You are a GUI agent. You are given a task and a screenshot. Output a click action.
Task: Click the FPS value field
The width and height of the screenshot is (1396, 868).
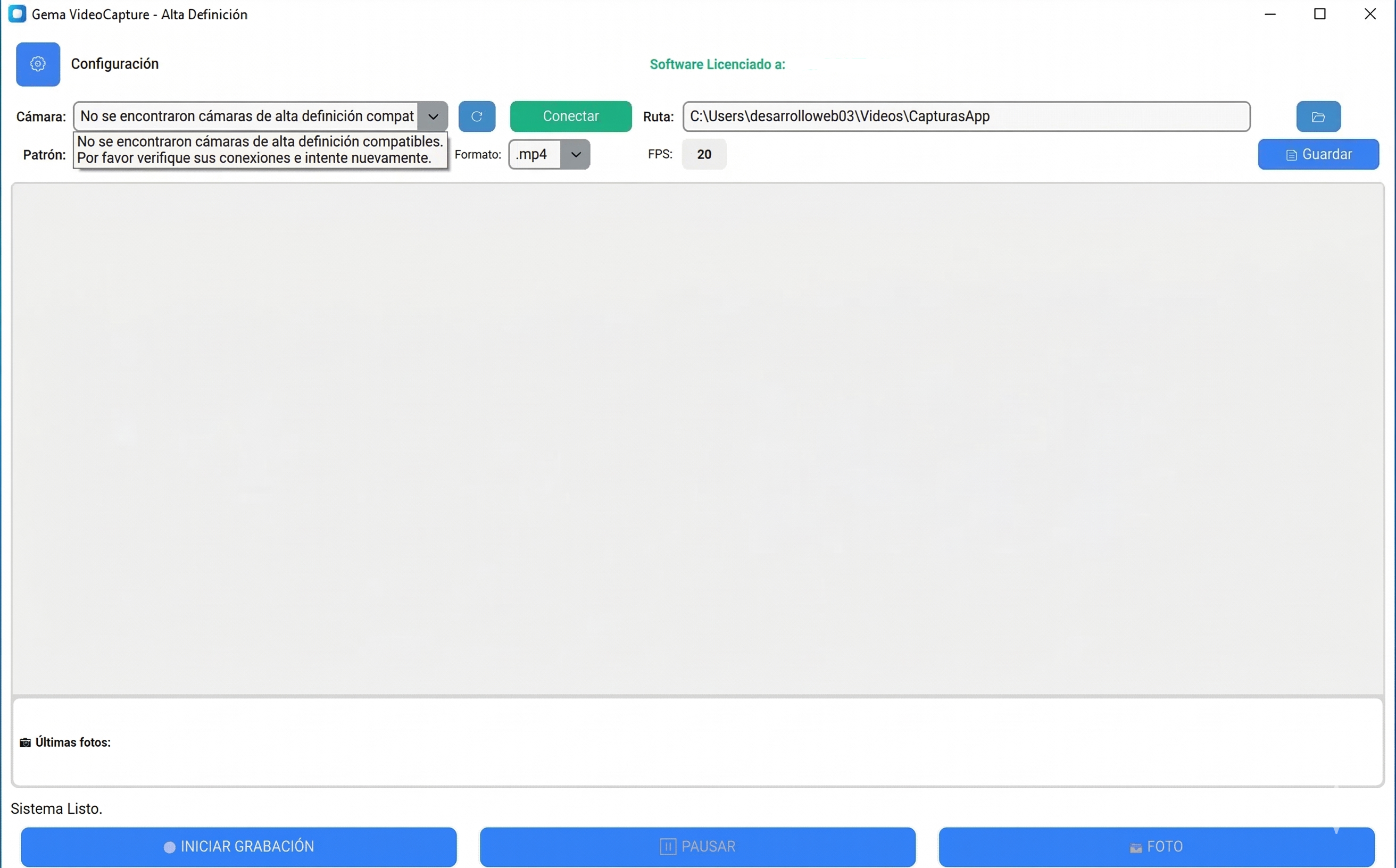pos(703,154)
